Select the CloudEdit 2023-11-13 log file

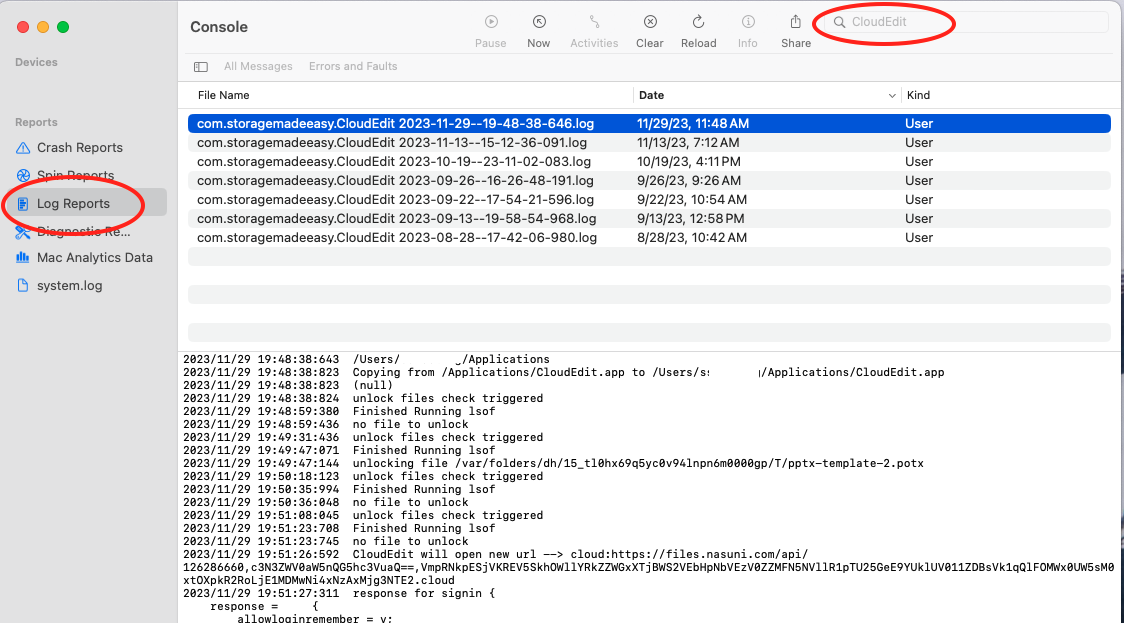(392, 143)
